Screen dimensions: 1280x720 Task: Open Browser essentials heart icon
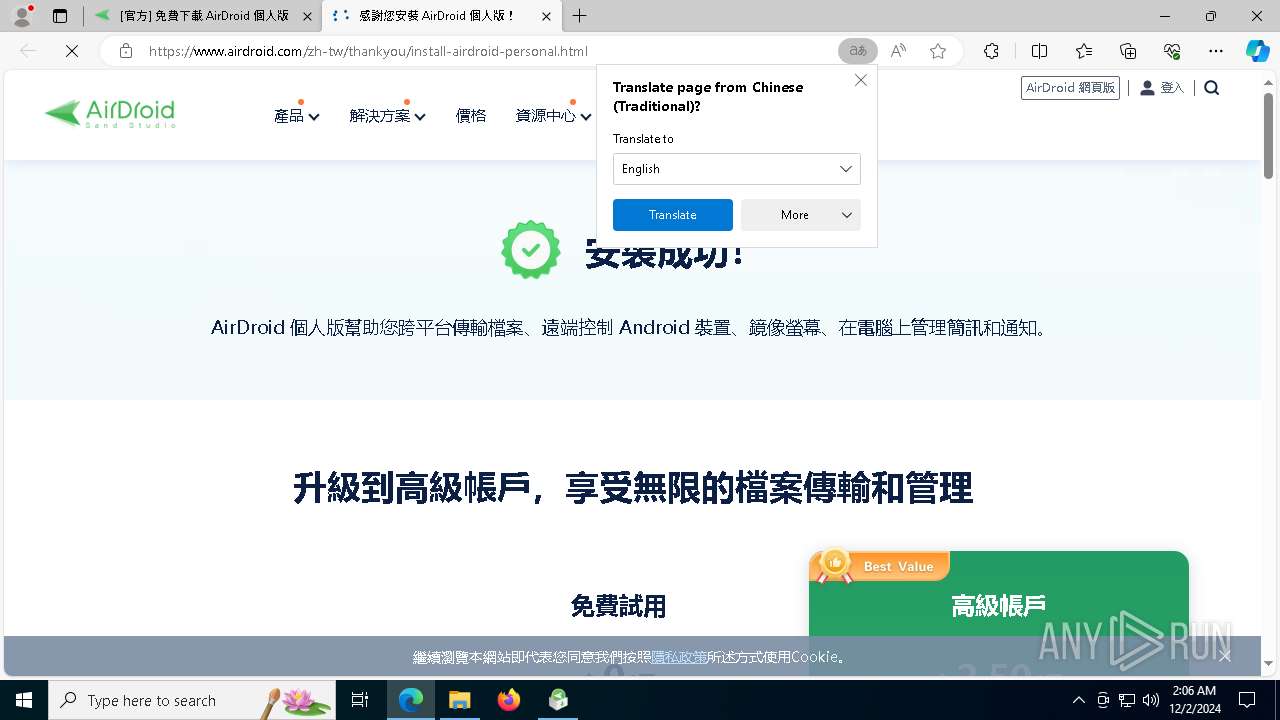(x=1172, y=51)
